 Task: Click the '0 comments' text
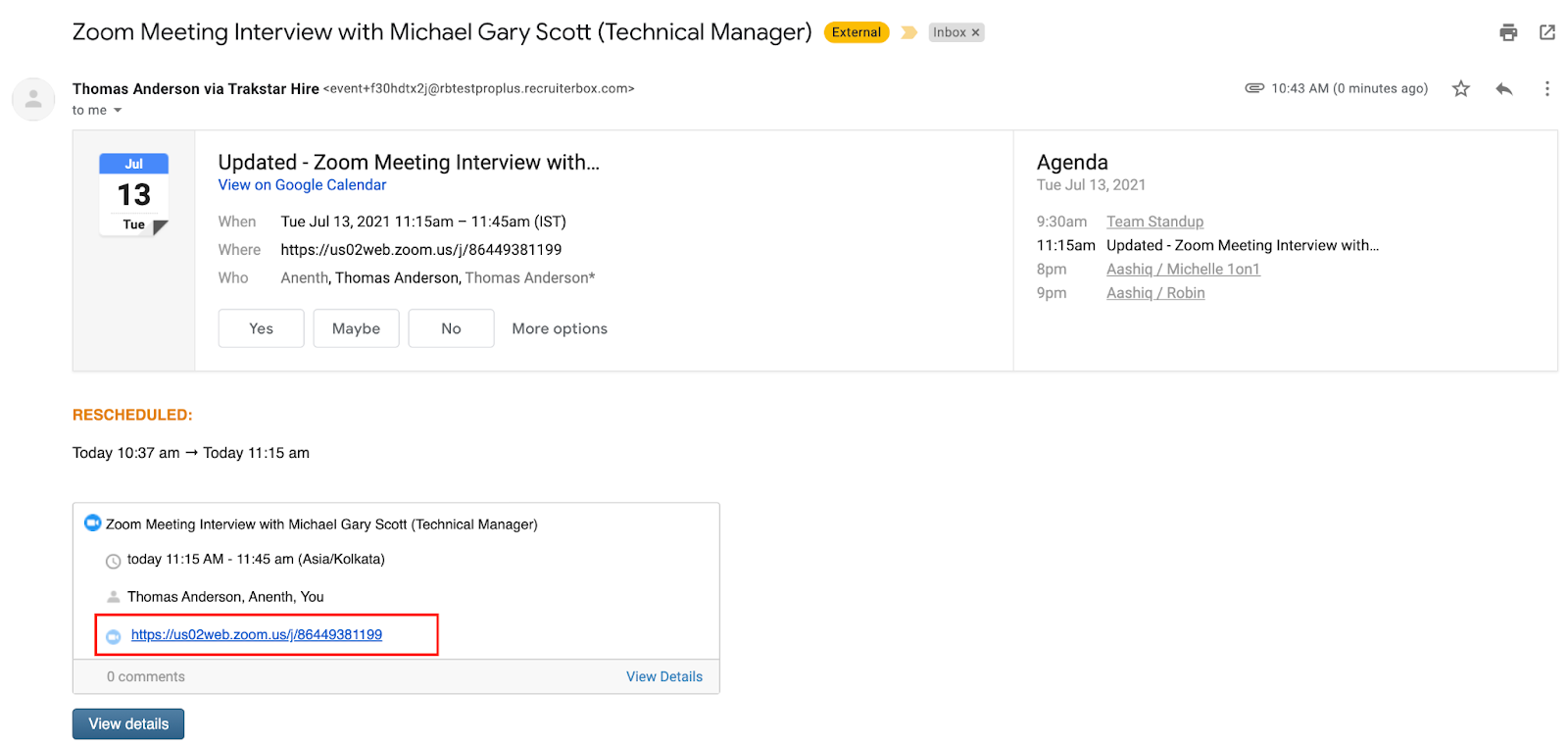click(146, 677)
